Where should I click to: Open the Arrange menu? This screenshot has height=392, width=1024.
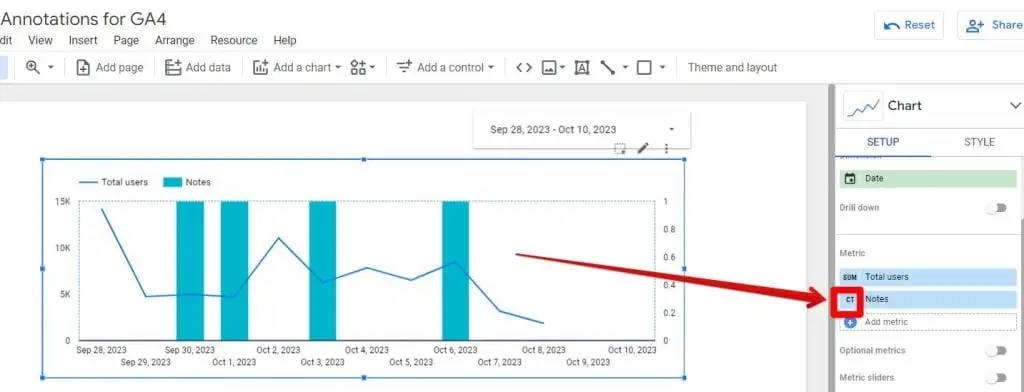[x=175, y=41]
